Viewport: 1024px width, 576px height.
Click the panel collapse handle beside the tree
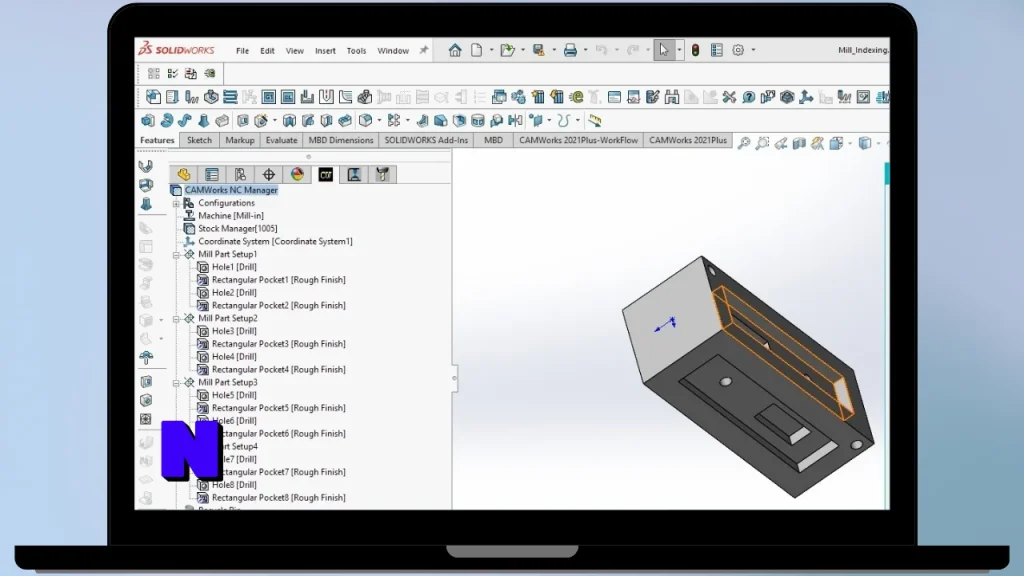click(x=455, y=378)
